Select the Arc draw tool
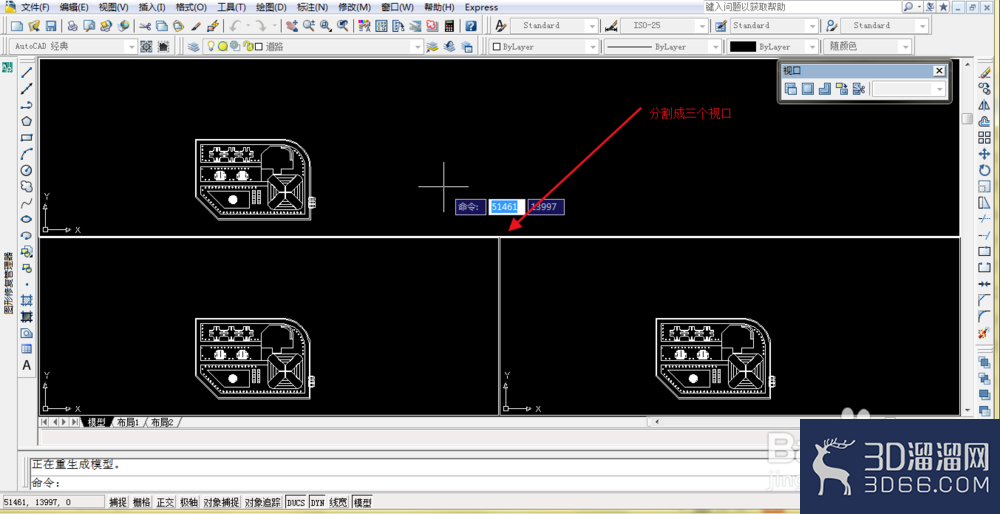 27,154
